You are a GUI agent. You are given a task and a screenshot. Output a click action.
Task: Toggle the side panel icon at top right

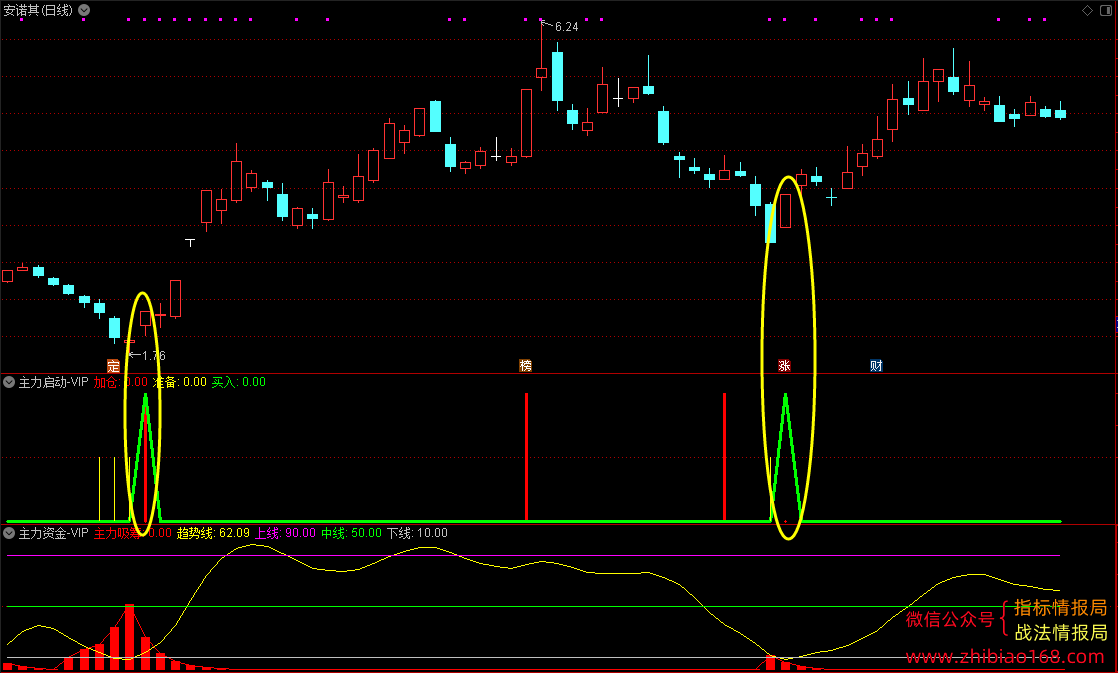pyautogui.click(x=1106, y=10)
